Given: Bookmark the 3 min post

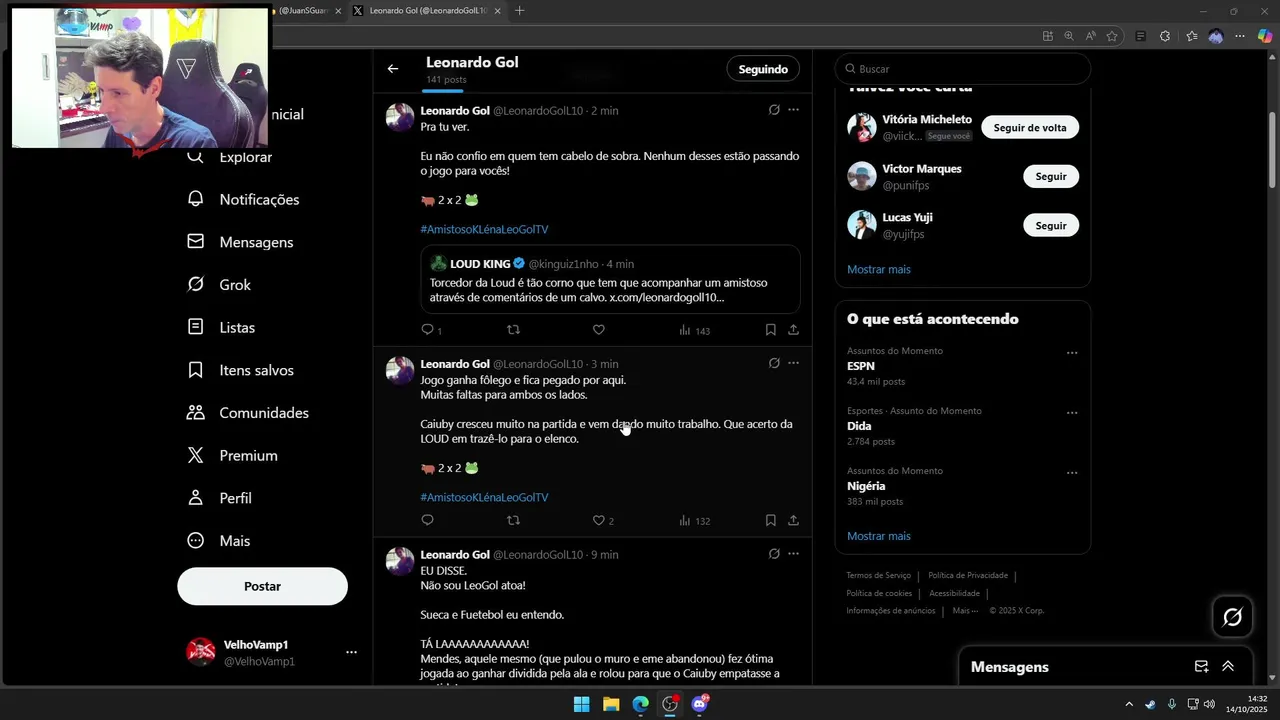Looking at the screenshot, I should [770, 520].
